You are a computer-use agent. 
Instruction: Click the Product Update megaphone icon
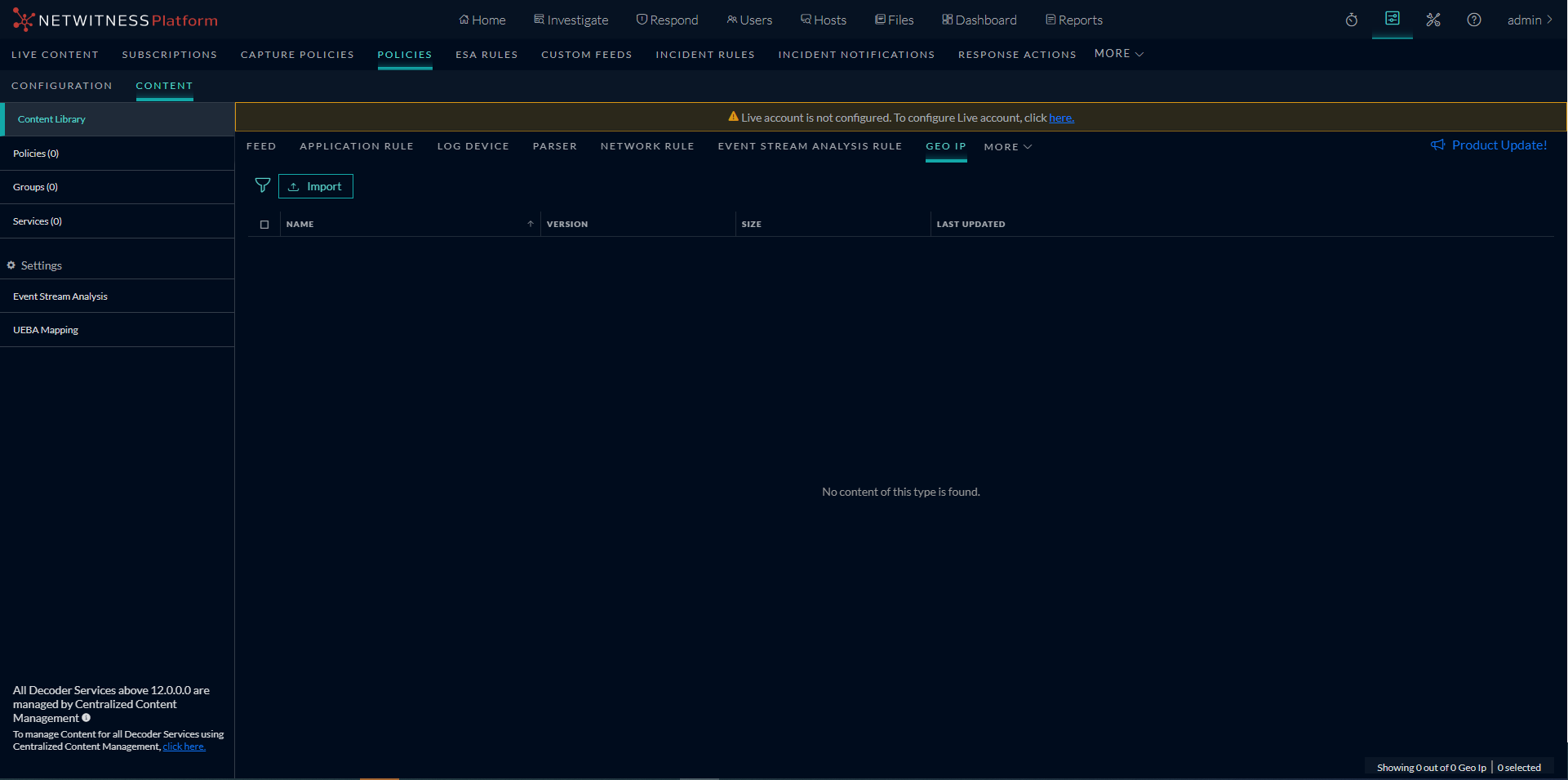click(x=1438, y=145)
